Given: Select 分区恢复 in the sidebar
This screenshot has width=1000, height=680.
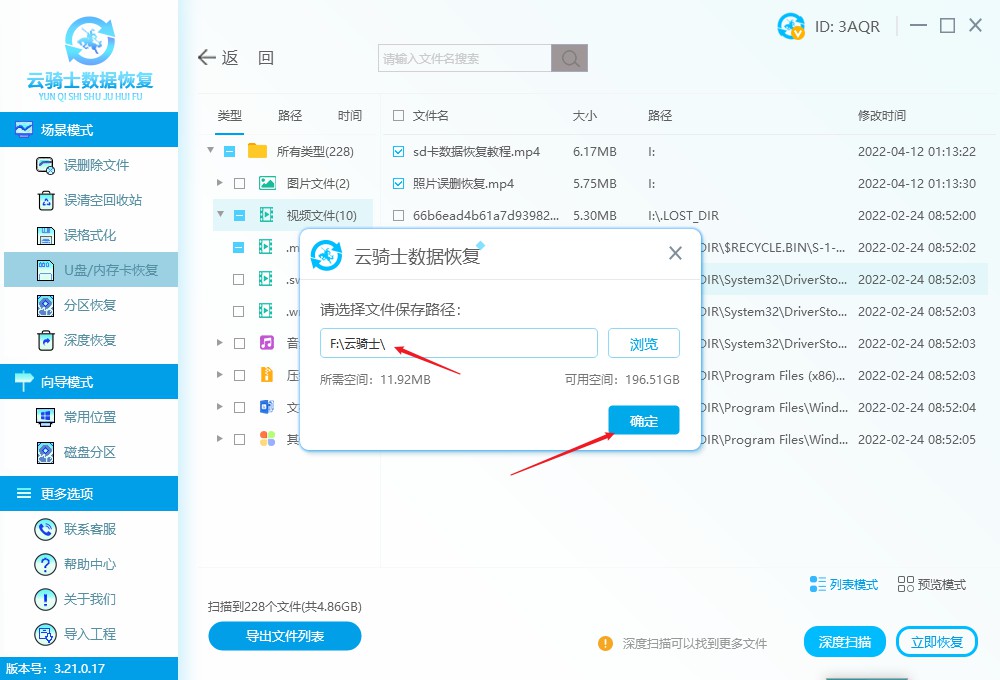Looking at the screenshot, I should 90,306.
